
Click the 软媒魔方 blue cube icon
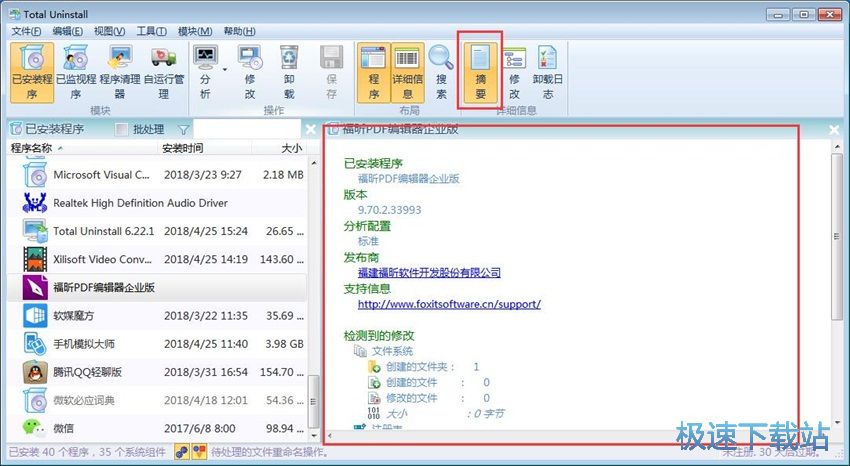pos(35,316)
